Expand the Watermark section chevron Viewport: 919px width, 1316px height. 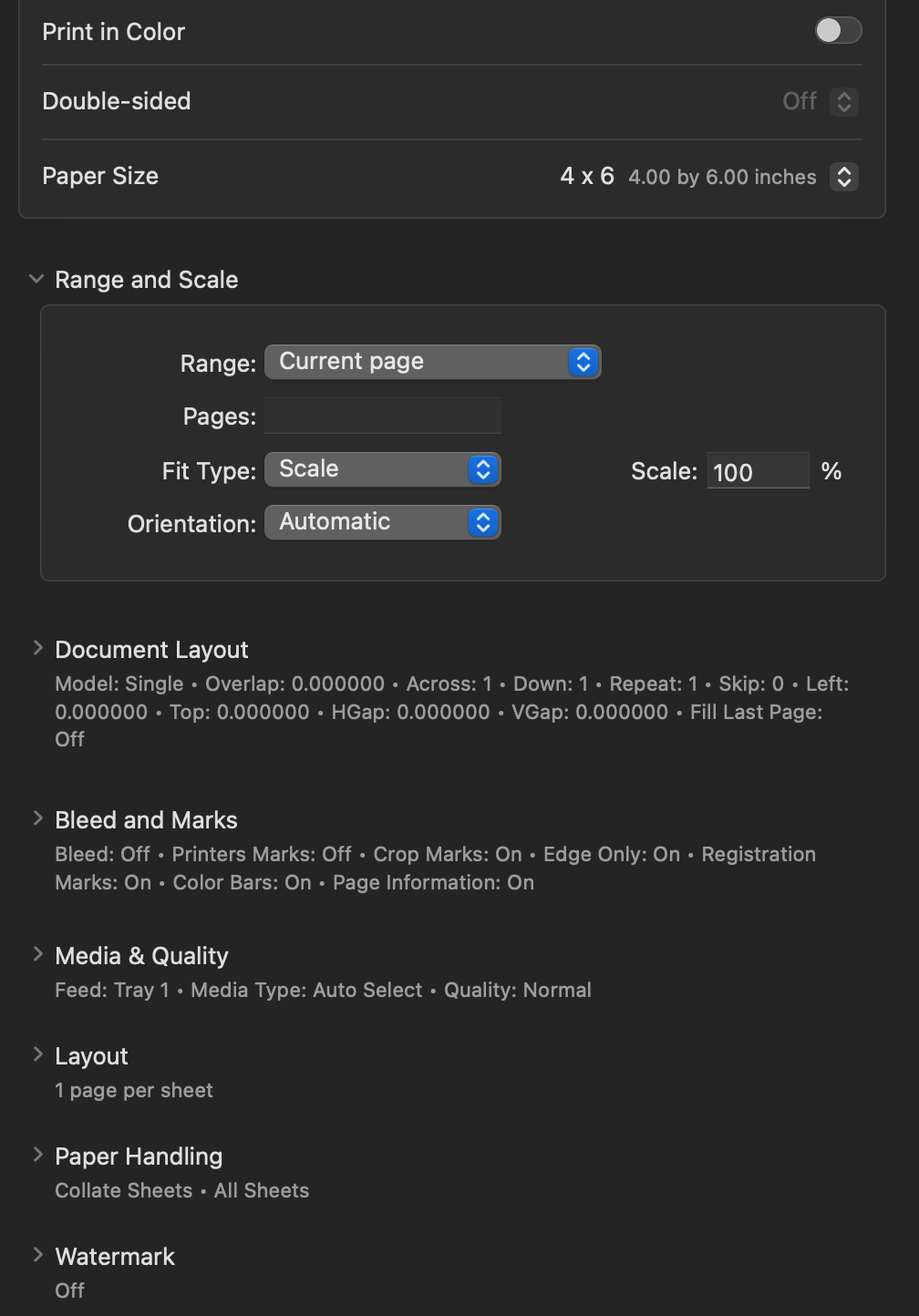point(37,1255)
